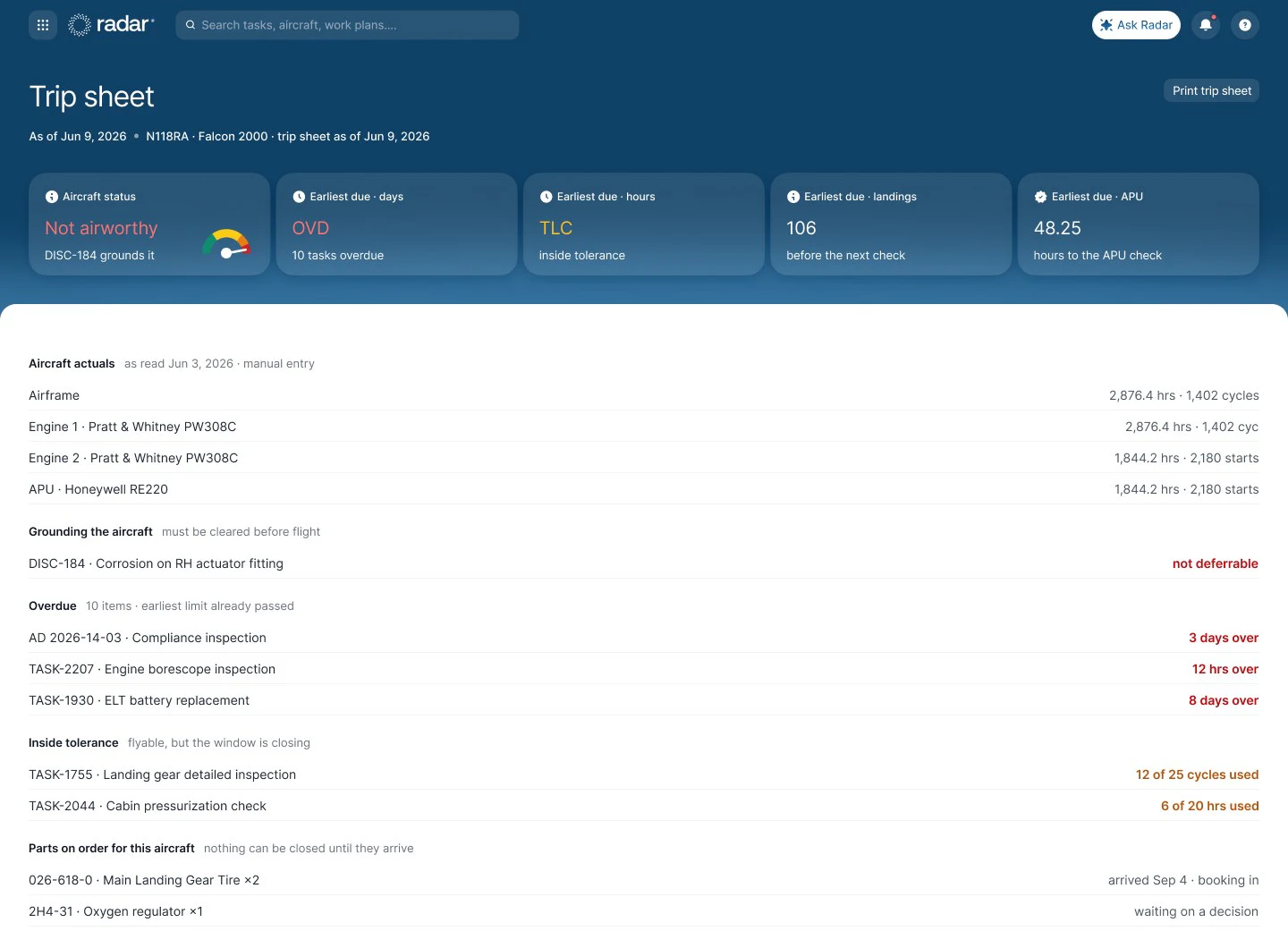This screenshot has width=1288, height=948.
Task: Select 2H4-31 · Oxygen regulator ×1
Action: click(644, 911)
